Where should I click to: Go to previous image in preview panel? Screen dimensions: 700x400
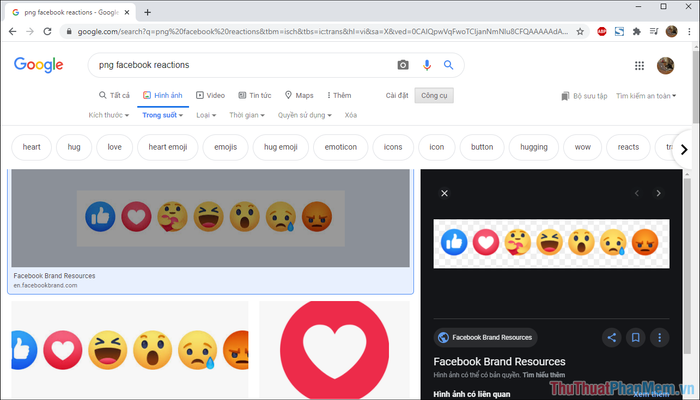[x=637, y=193]
